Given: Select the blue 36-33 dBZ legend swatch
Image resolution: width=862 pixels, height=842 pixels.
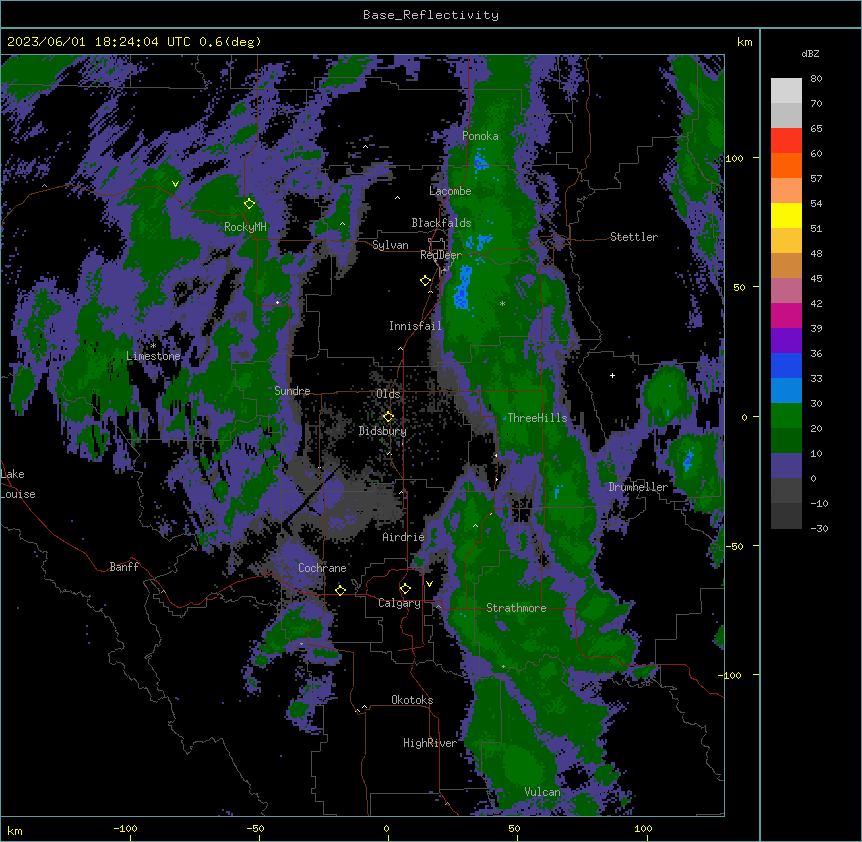Looking at the screenshot, I should click(x=786, y=365).
